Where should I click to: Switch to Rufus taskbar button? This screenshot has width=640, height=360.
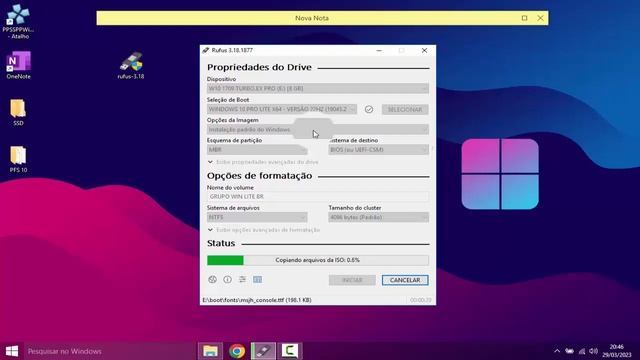263,351
